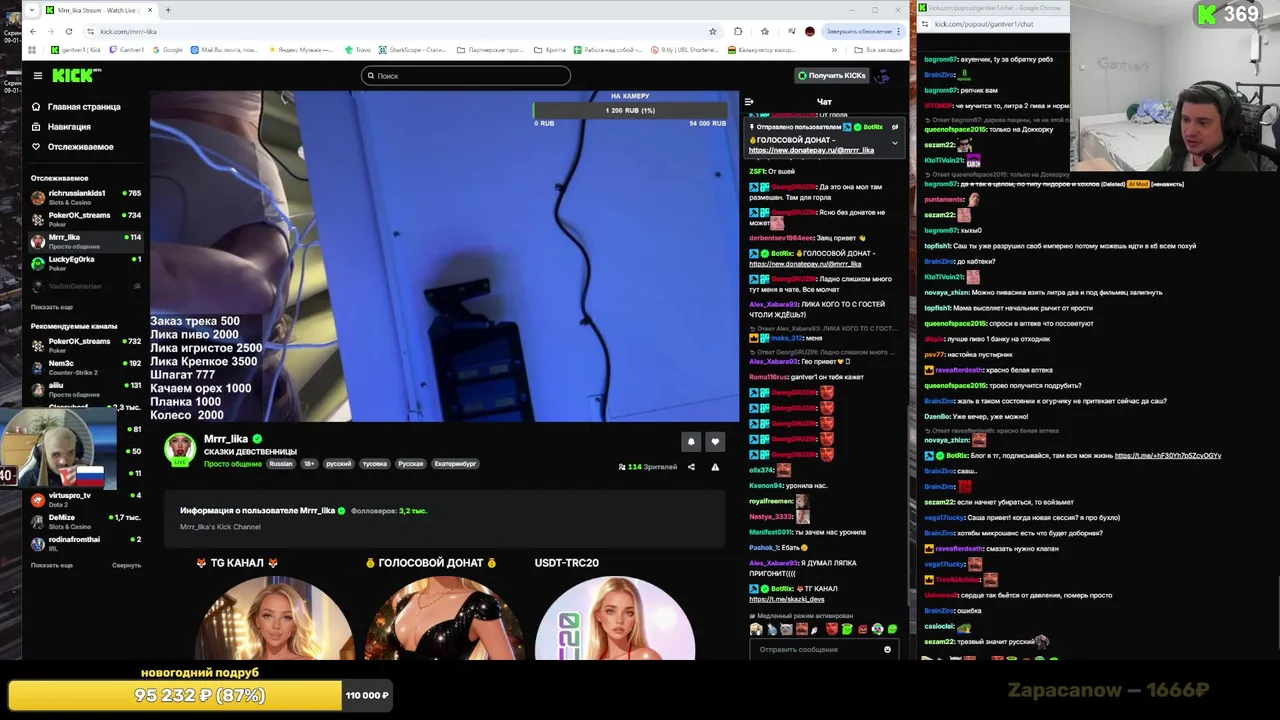Unpin the pinned chat message
Image resolution: width=1280 pixels, height=720 pixels.
[895, 127]
